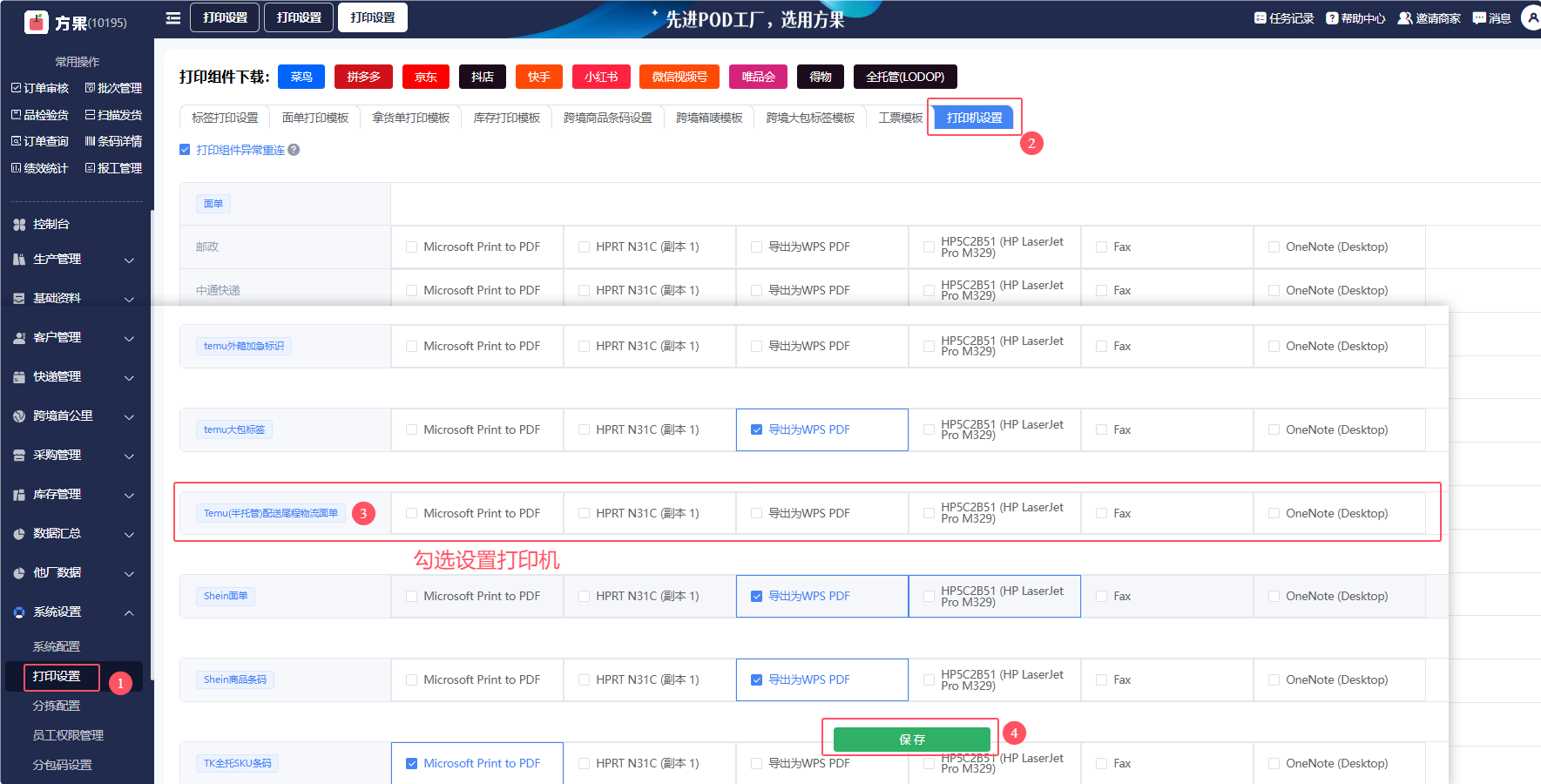Click the 客户管理 sidebar icon
This screenshot has height=784, width=1541.
tap(19, 338)
